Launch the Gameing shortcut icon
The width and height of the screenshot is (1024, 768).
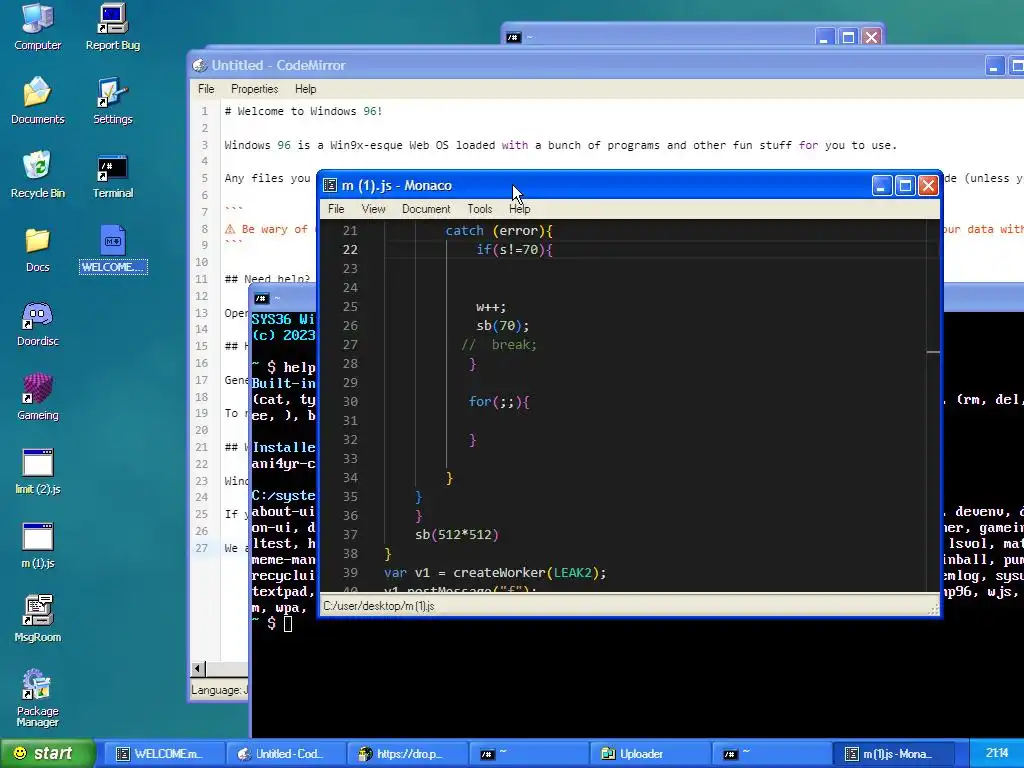point(37,396)
